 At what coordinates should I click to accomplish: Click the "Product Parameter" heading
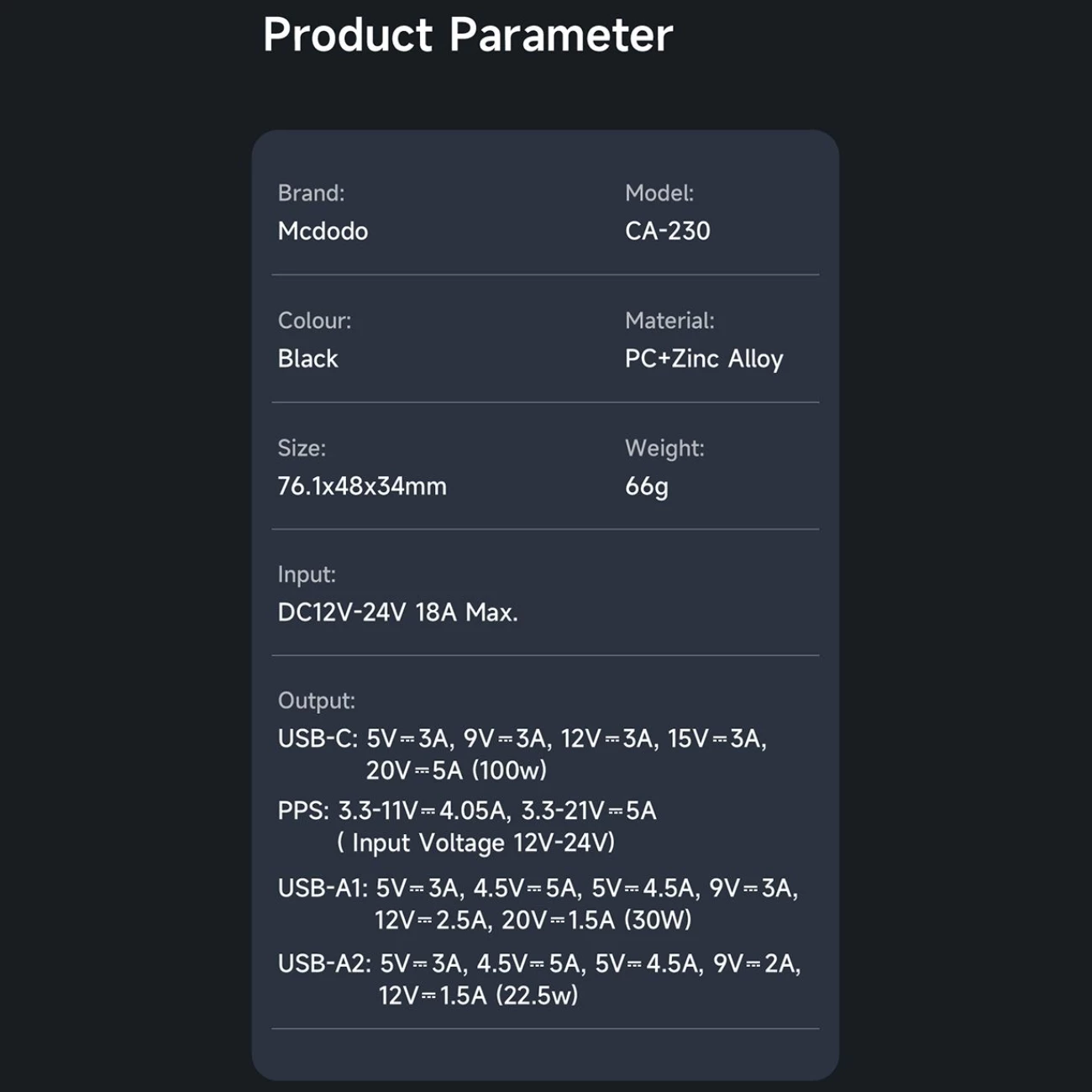click(468, 35)
